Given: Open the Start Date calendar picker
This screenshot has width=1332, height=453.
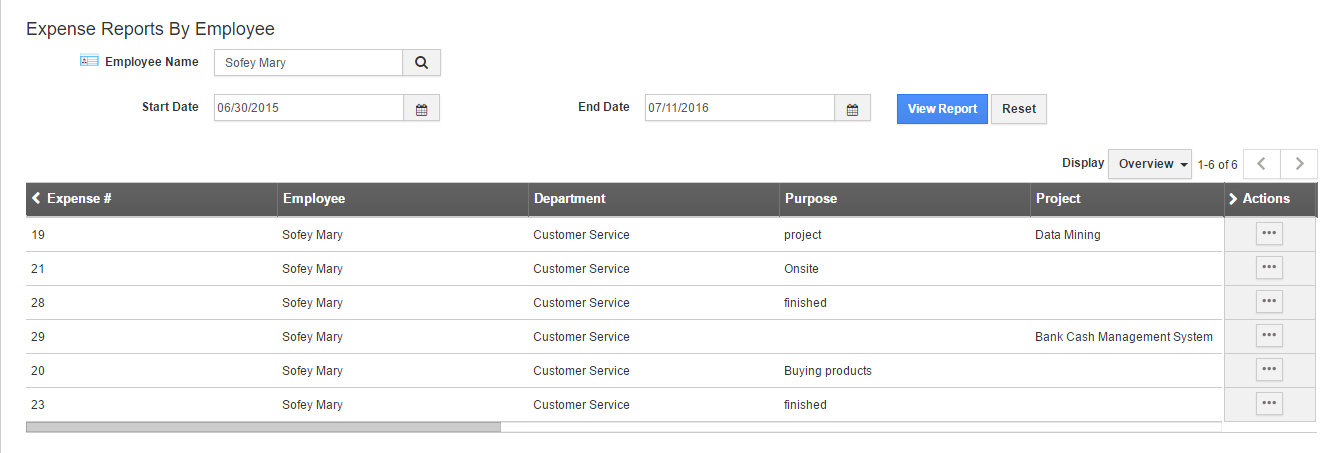Looking at the screenshot, I should click(x=421, y=109).
